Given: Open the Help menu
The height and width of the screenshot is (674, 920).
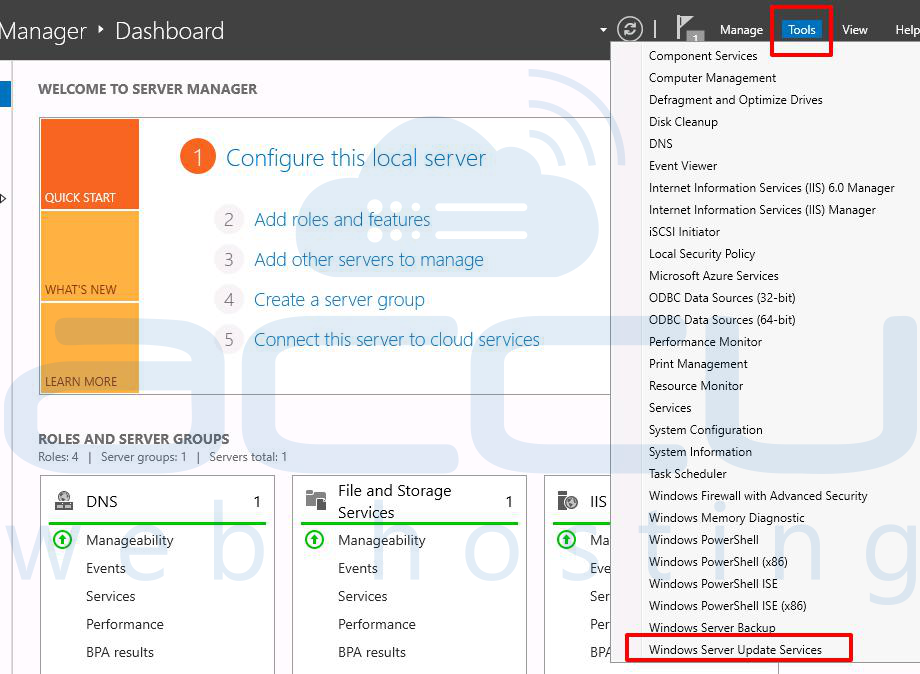Looking at the screenshot, I should coord(907,30).
